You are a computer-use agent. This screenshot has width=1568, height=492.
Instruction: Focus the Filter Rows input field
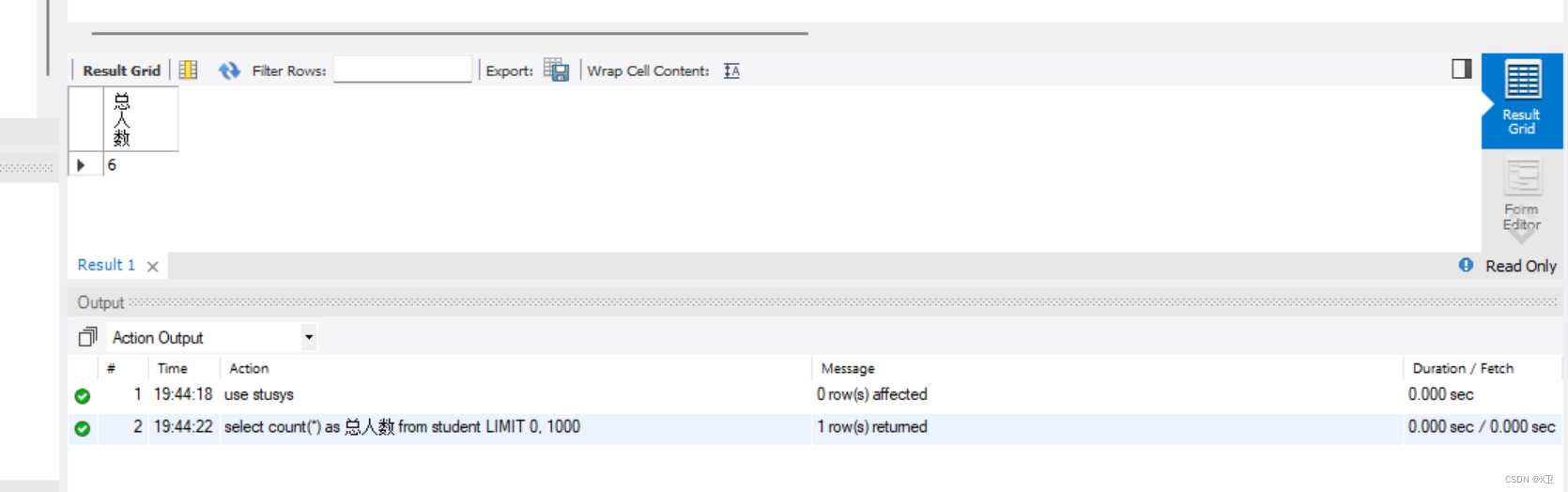coord(403,69)
